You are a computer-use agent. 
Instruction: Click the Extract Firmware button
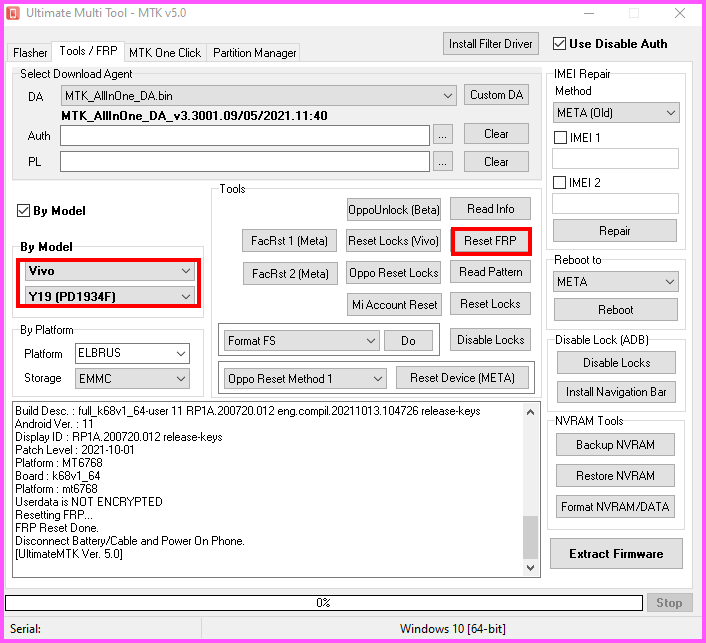pos(616,553)
